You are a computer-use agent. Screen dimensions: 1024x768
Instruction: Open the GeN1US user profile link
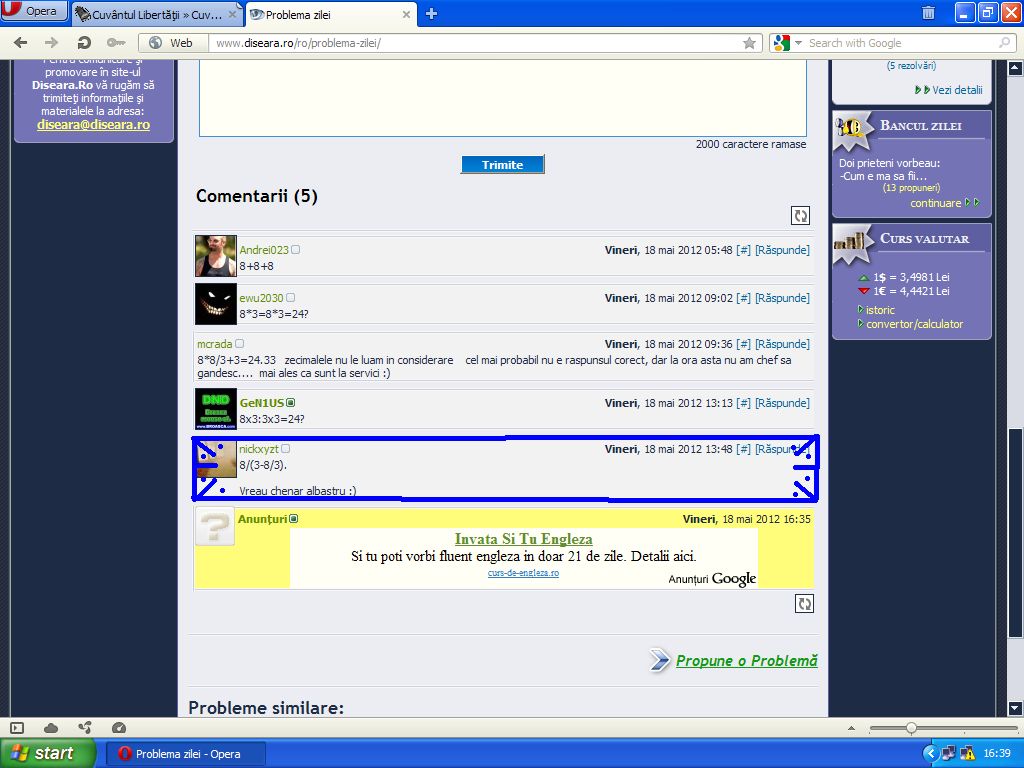coord(262,403)
